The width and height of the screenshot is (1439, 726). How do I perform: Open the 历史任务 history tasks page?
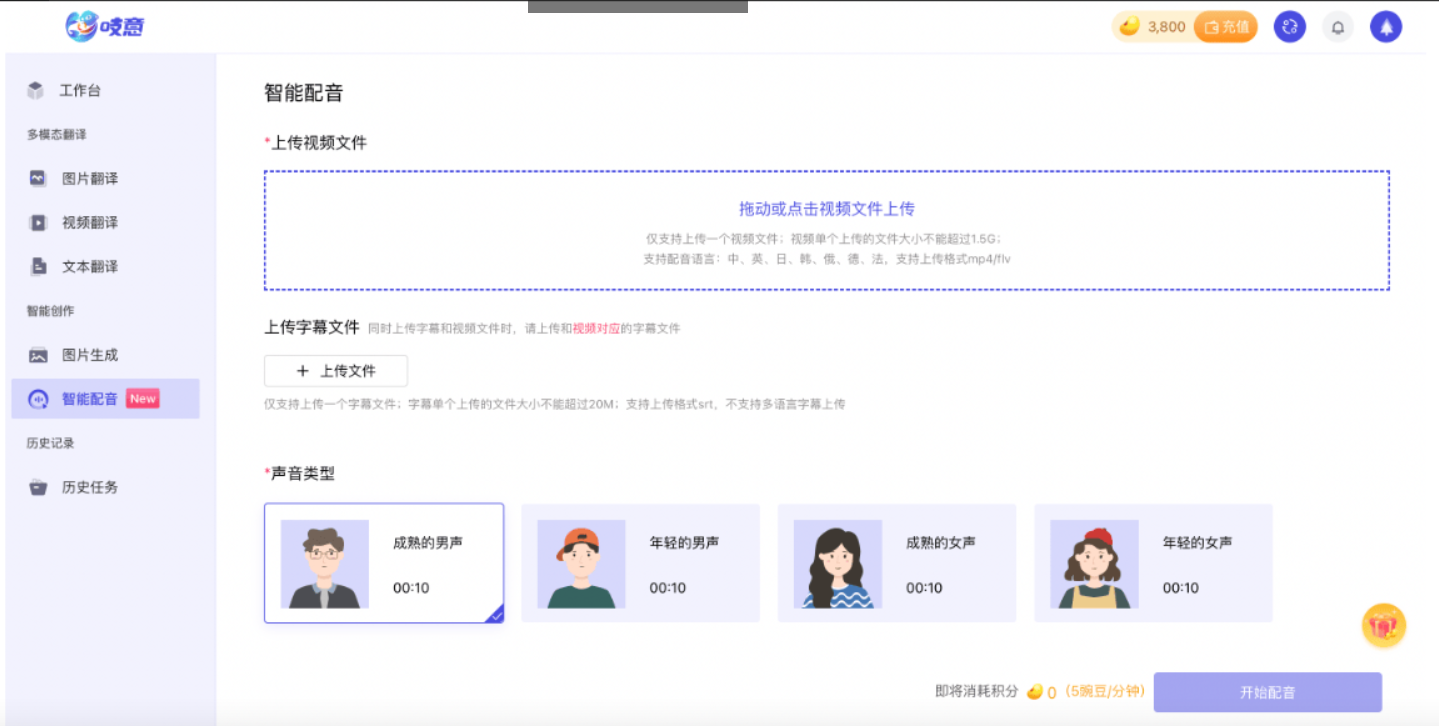coord(89,487)
